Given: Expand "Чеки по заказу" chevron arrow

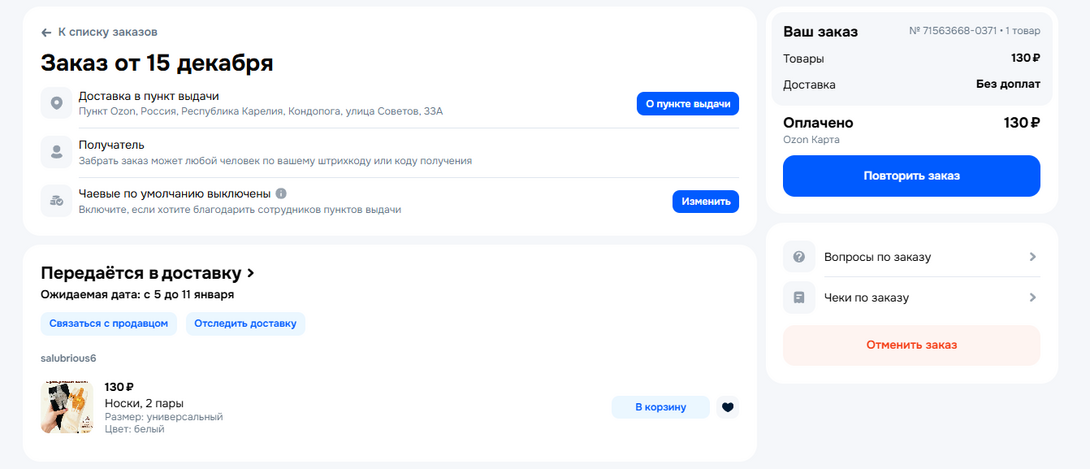Looking at the screenshot, I should (1032, 297).
